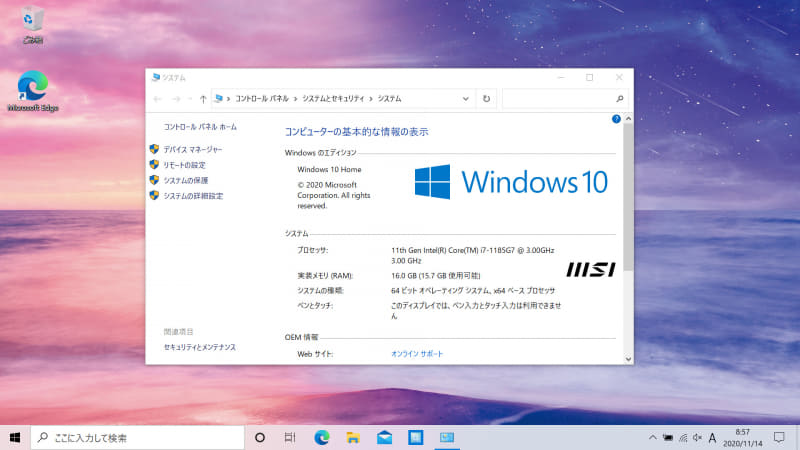Minimize the System window
Viewport: 800px width, 450px height.
561,78
